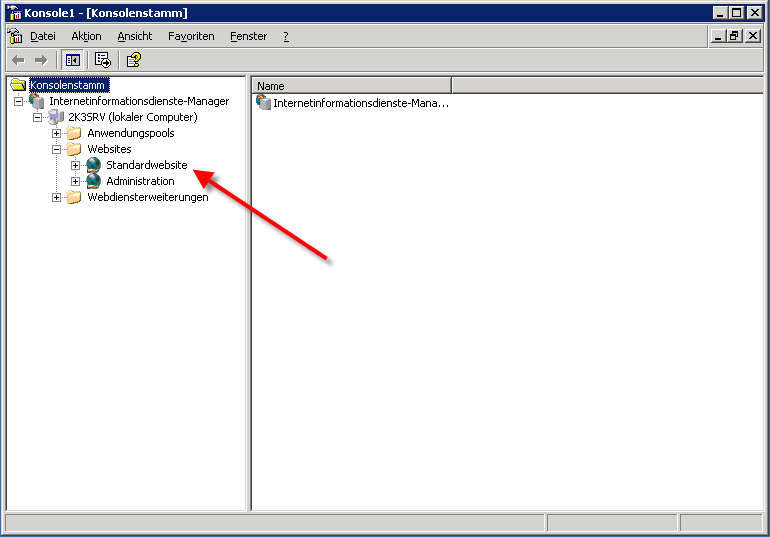Select the Webdiensterweiterungen entry

tap(148, 197)
